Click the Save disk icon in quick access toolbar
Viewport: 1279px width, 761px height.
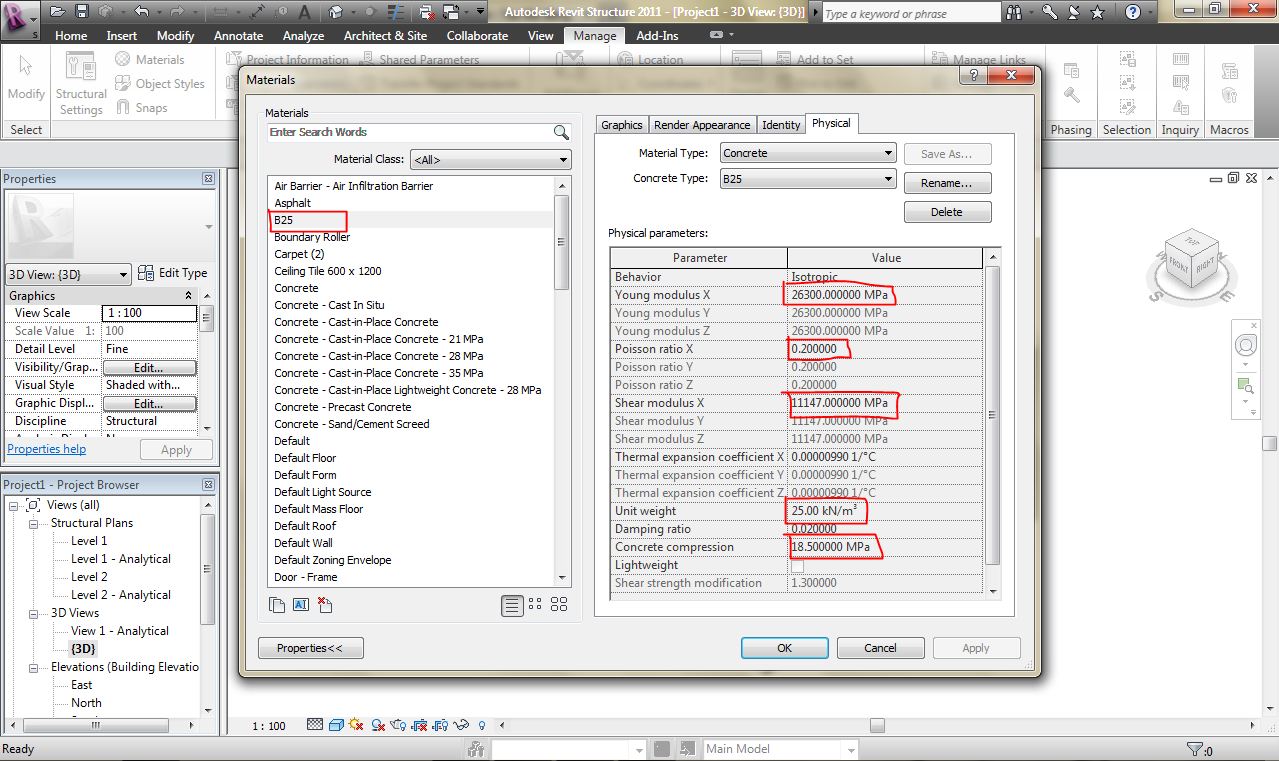pyautogui.click(x=82, y=13)
